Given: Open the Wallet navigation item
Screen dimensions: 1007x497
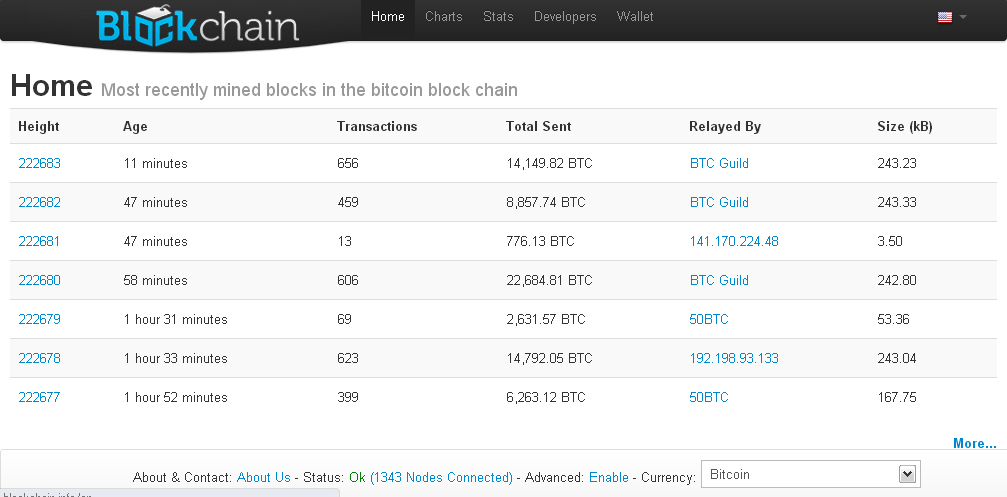Looking at the screenshot, I should click(x=635, y=17).
